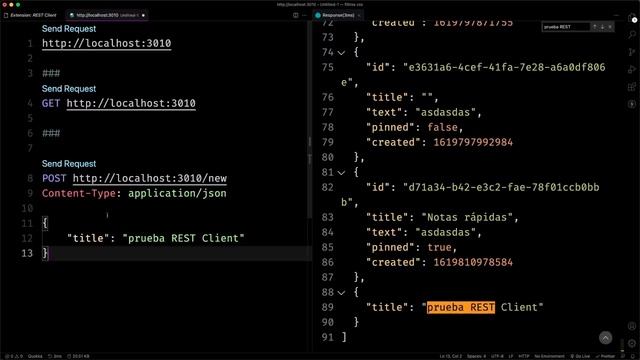Screen dimensions: 640x360
Task: Click "prueba REST Client" string on line 12
Action: coord(183,238)
